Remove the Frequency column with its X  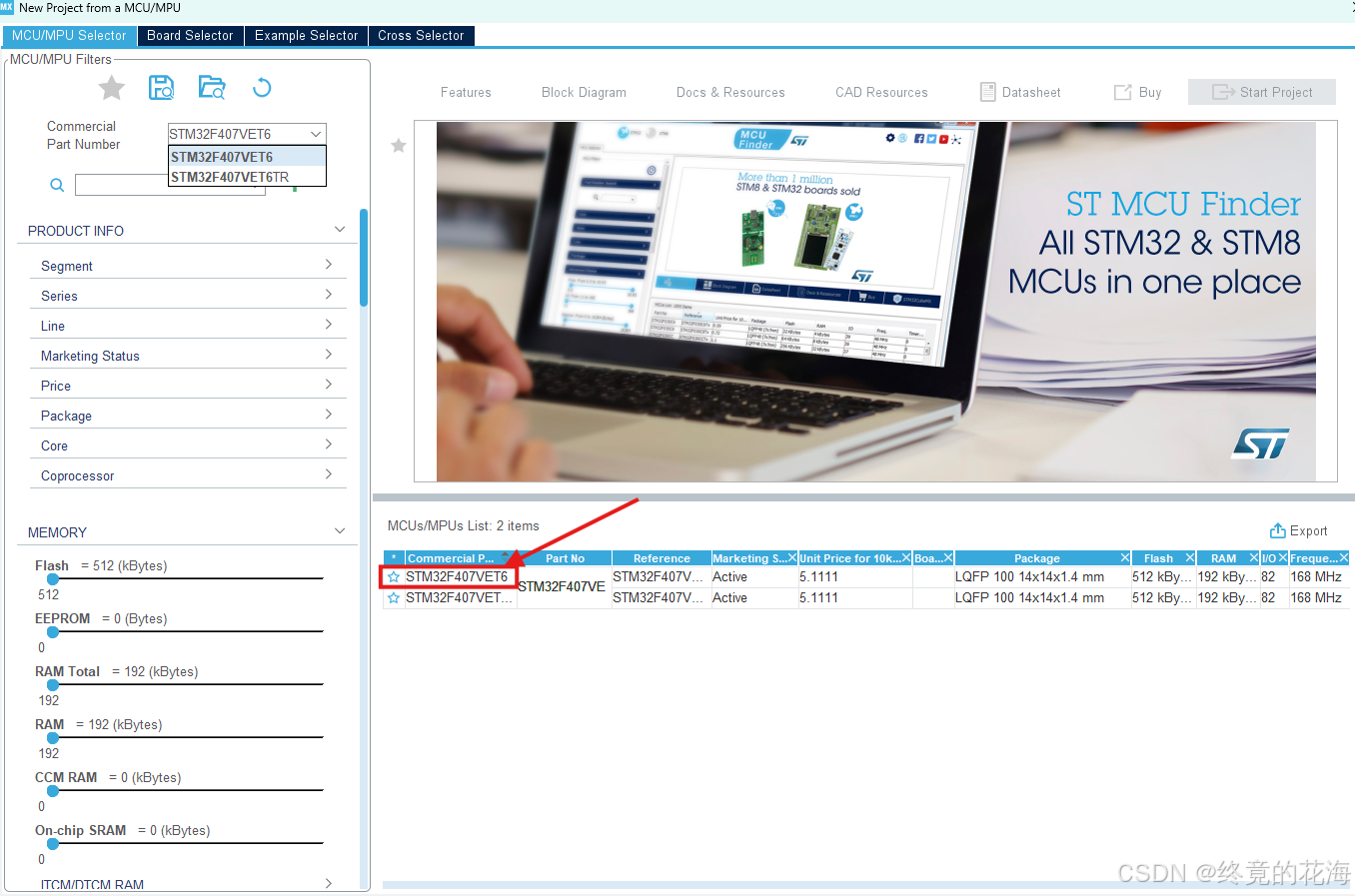pos(1344,558)
